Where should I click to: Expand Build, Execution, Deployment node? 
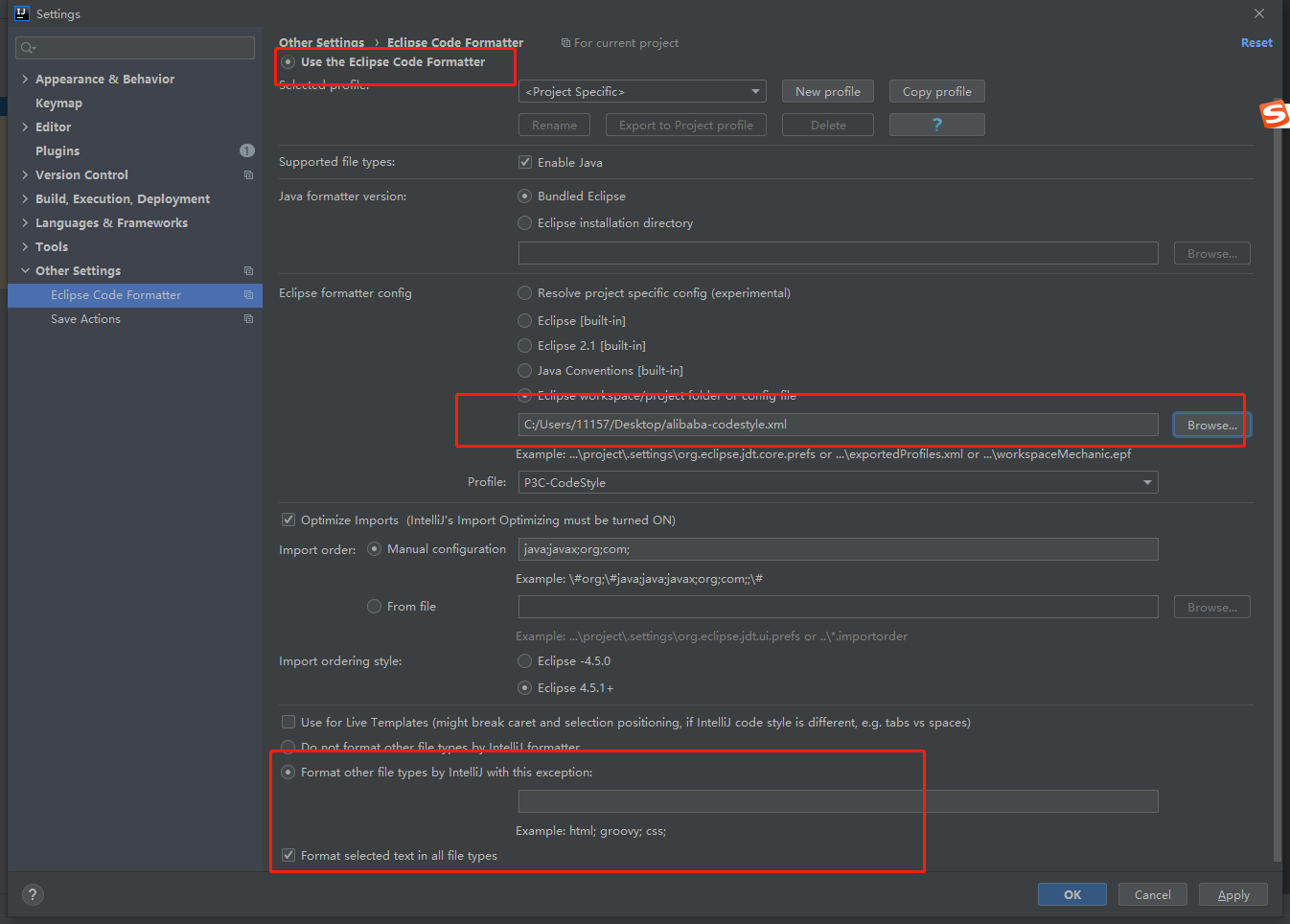point(25,198)
